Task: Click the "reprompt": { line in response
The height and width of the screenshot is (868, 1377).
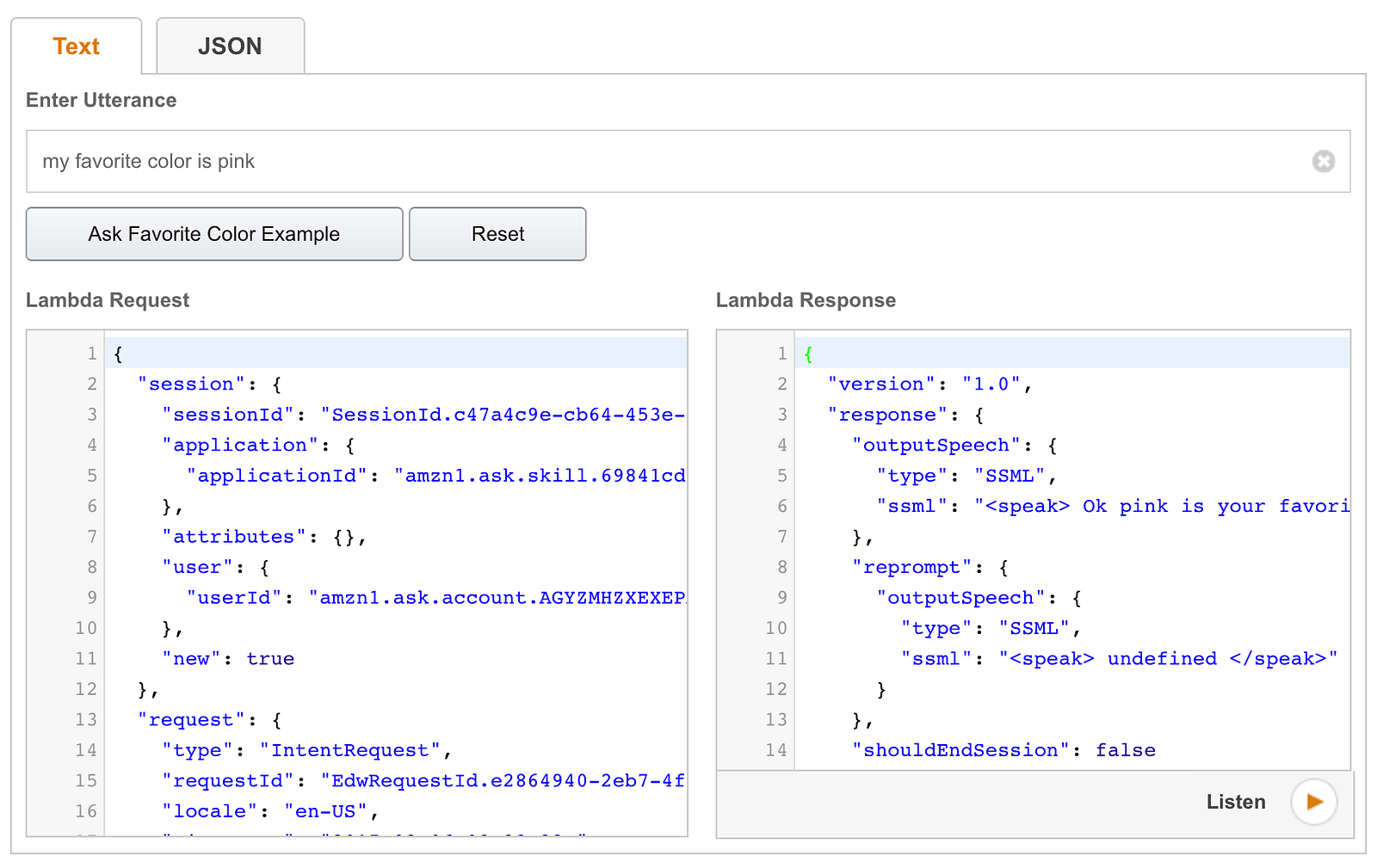Action: pos(930,567)
